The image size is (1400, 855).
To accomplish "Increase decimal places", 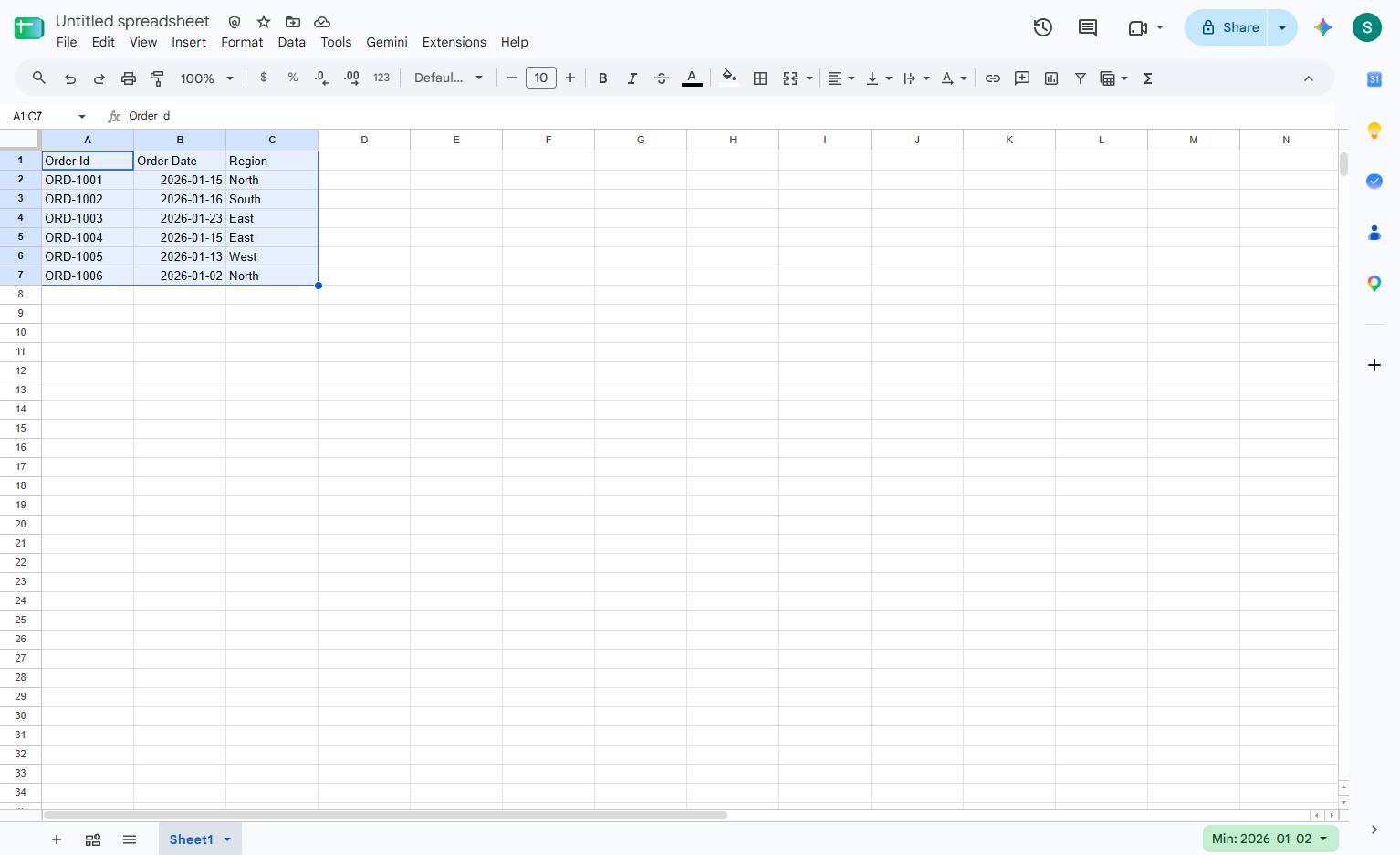I will 351,78.
